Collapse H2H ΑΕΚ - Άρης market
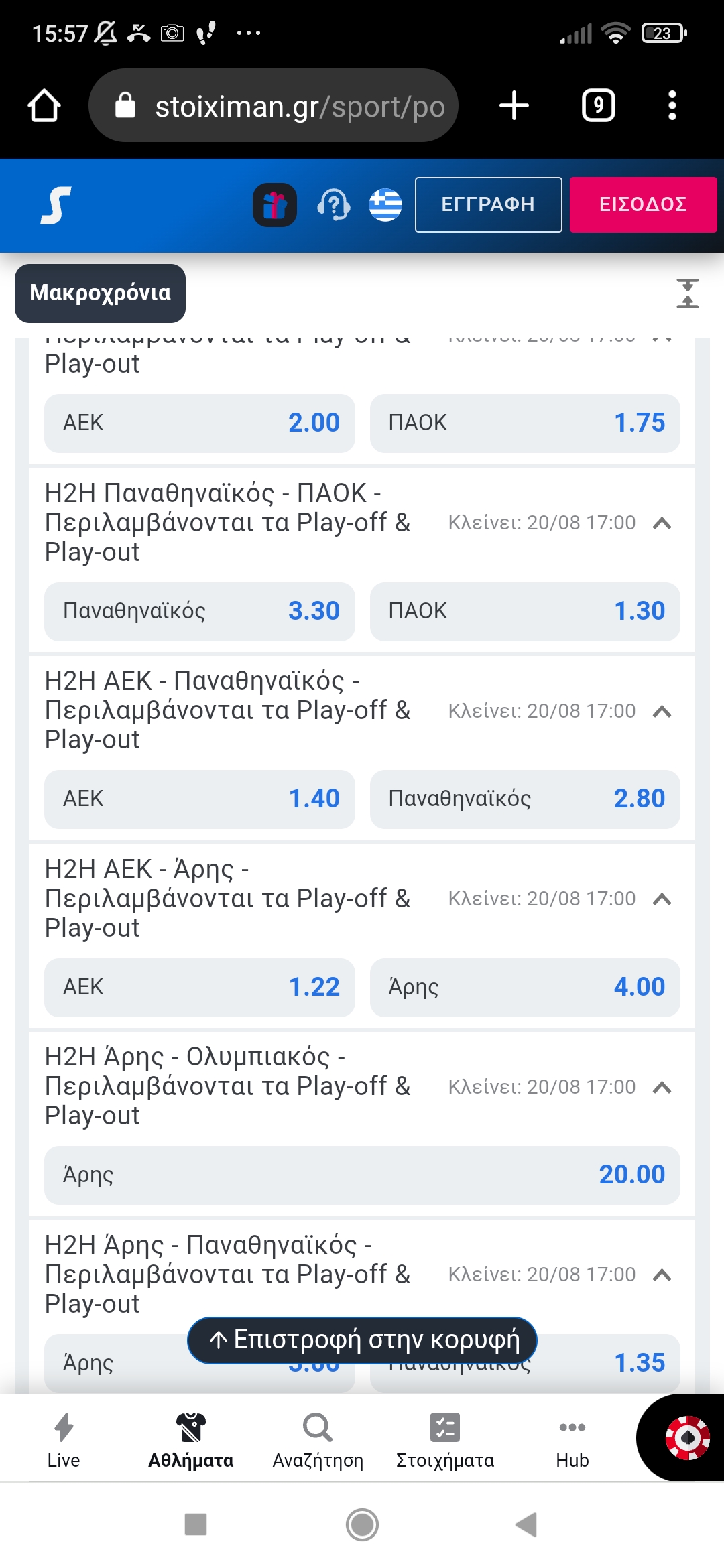 pos(662,899)
